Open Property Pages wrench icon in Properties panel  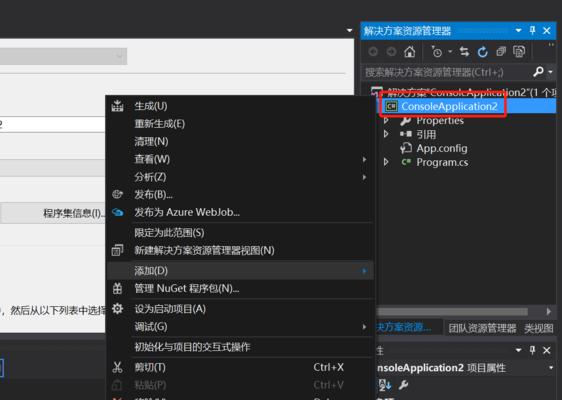[x=403, y=385]
